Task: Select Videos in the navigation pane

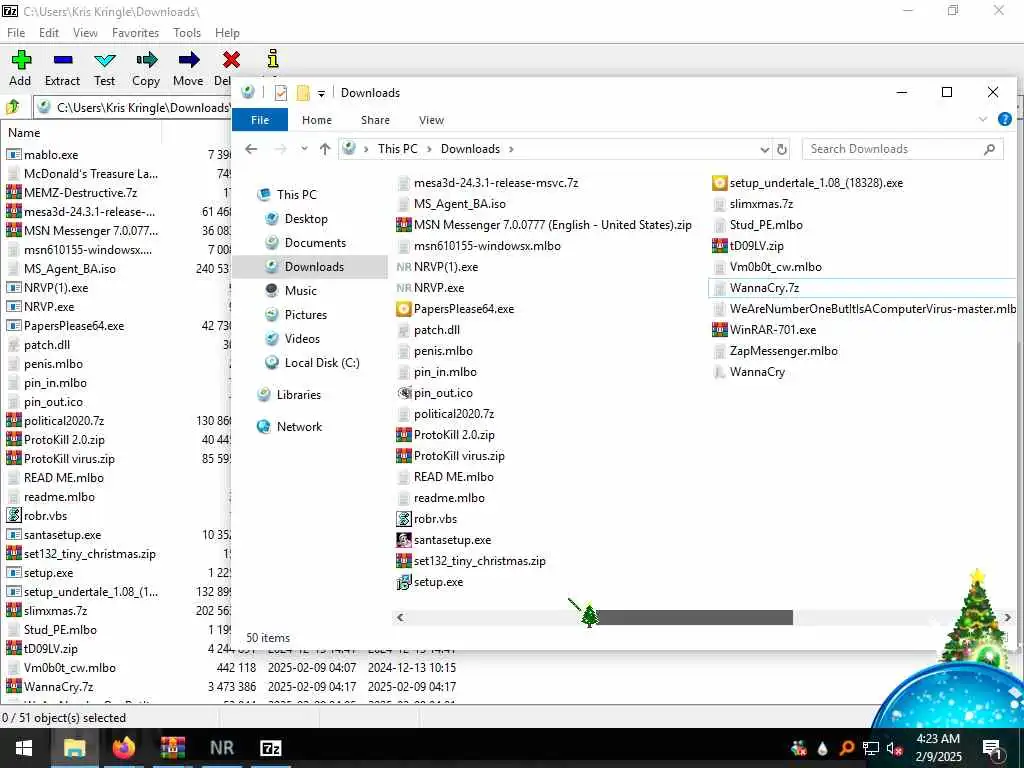Action: click(302, 339)
